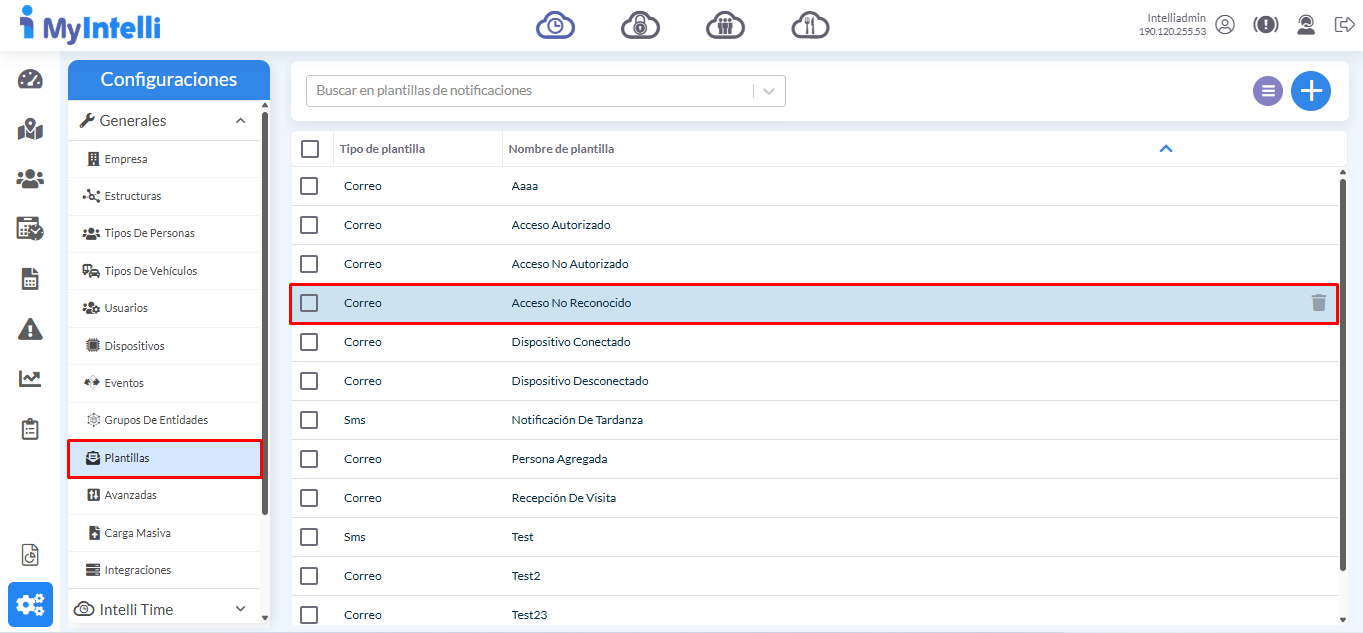Open the purple list menu button
Viewport: 1363px width, 633px height.
tap(1268, 91)
